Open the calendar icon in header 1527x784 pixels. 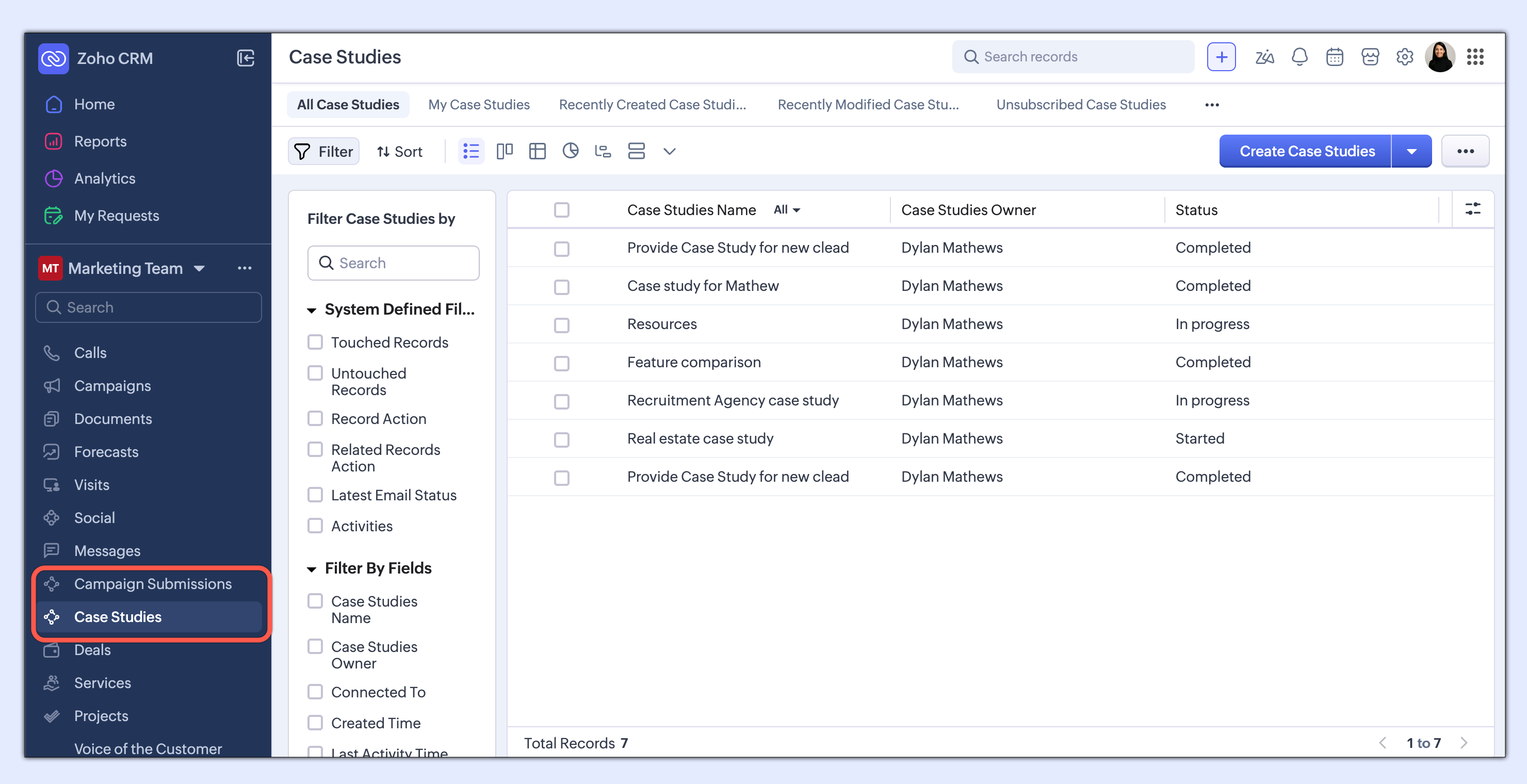pos(1334,57)
